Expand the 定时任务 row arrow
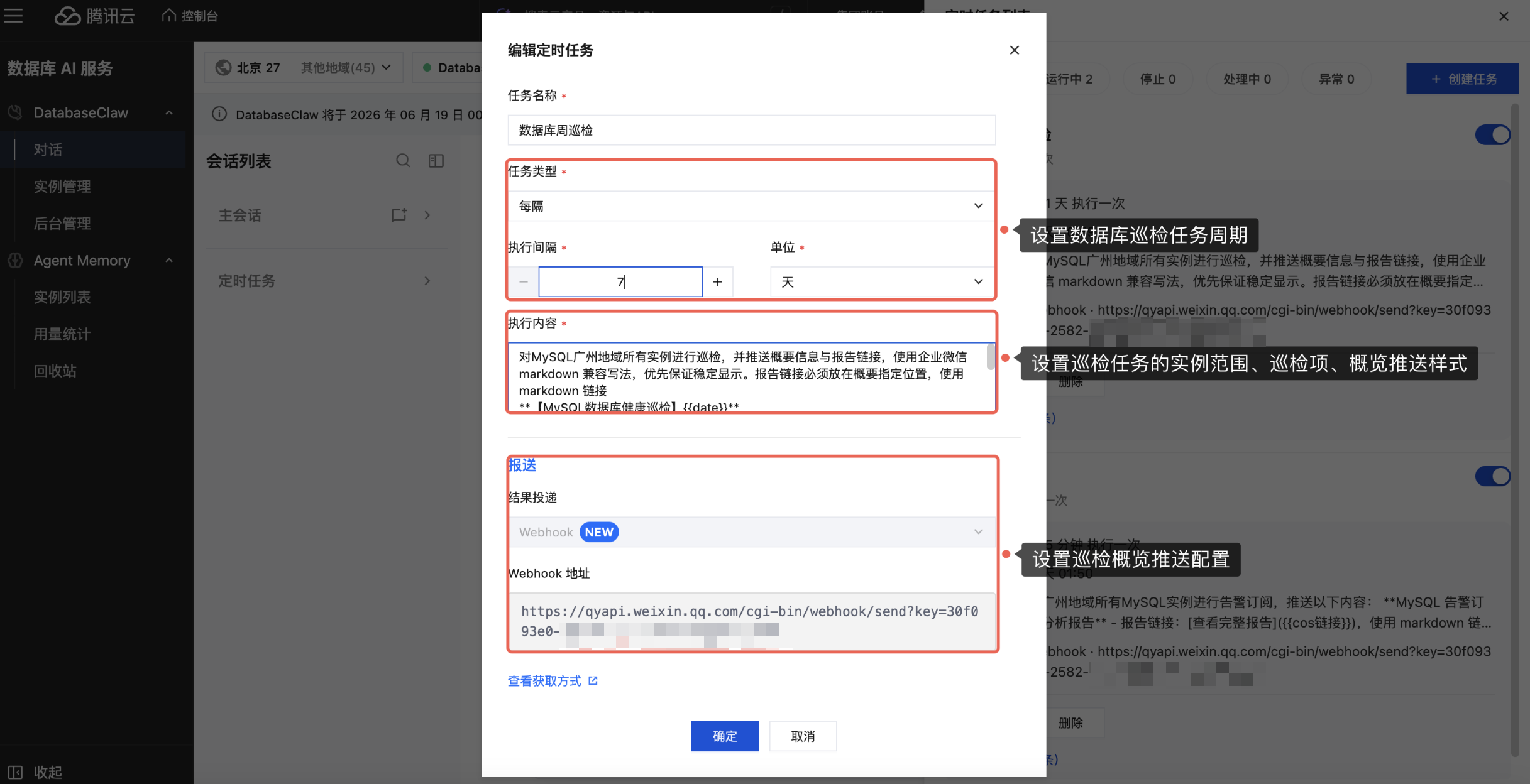Image resolution: width=1530 pixels, height=784 pixels. [427, 281]
